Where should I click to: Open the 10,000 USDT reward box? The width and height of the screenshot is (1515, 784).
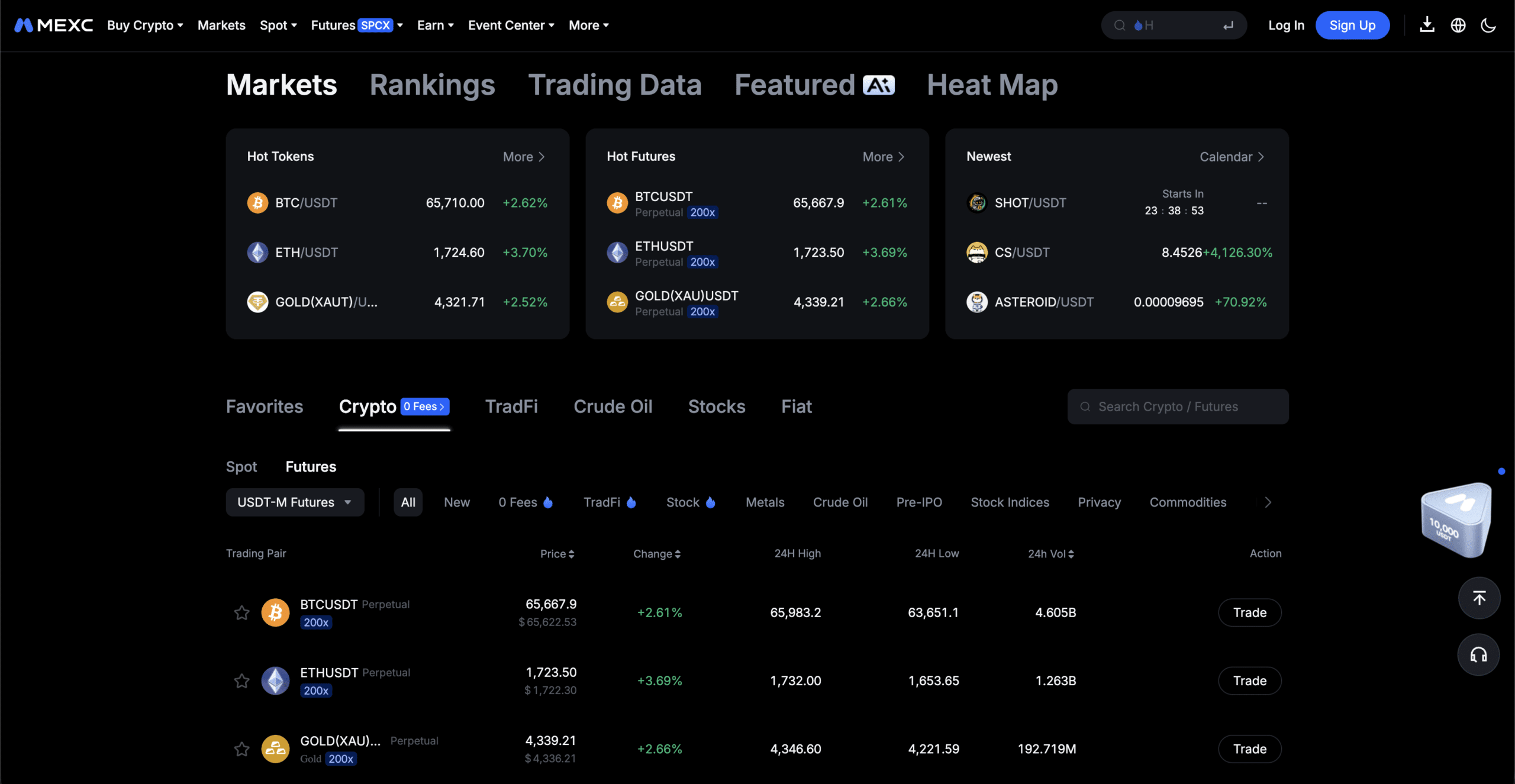[1456, 520]
